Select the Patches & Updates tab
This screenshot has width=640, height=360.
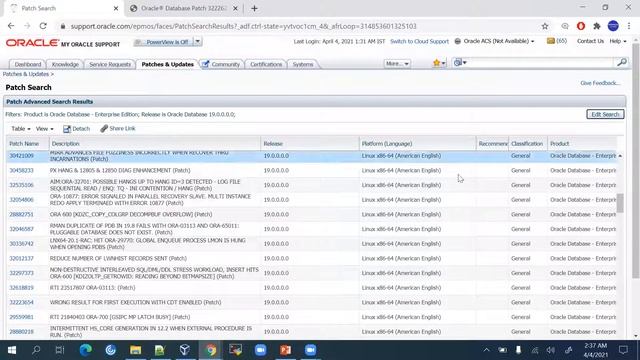tap(167, 64)
